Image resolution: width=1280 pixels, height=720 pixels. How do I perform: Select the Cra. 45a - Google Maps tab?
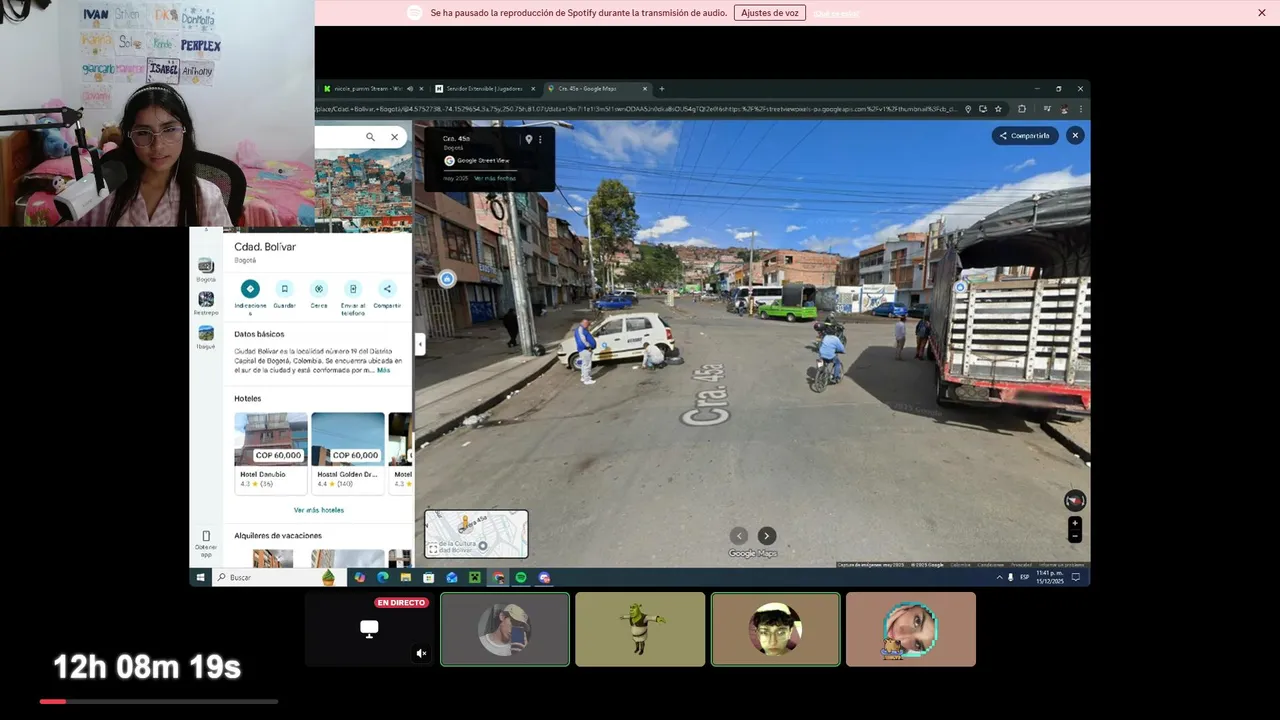(x=597, y=89)
